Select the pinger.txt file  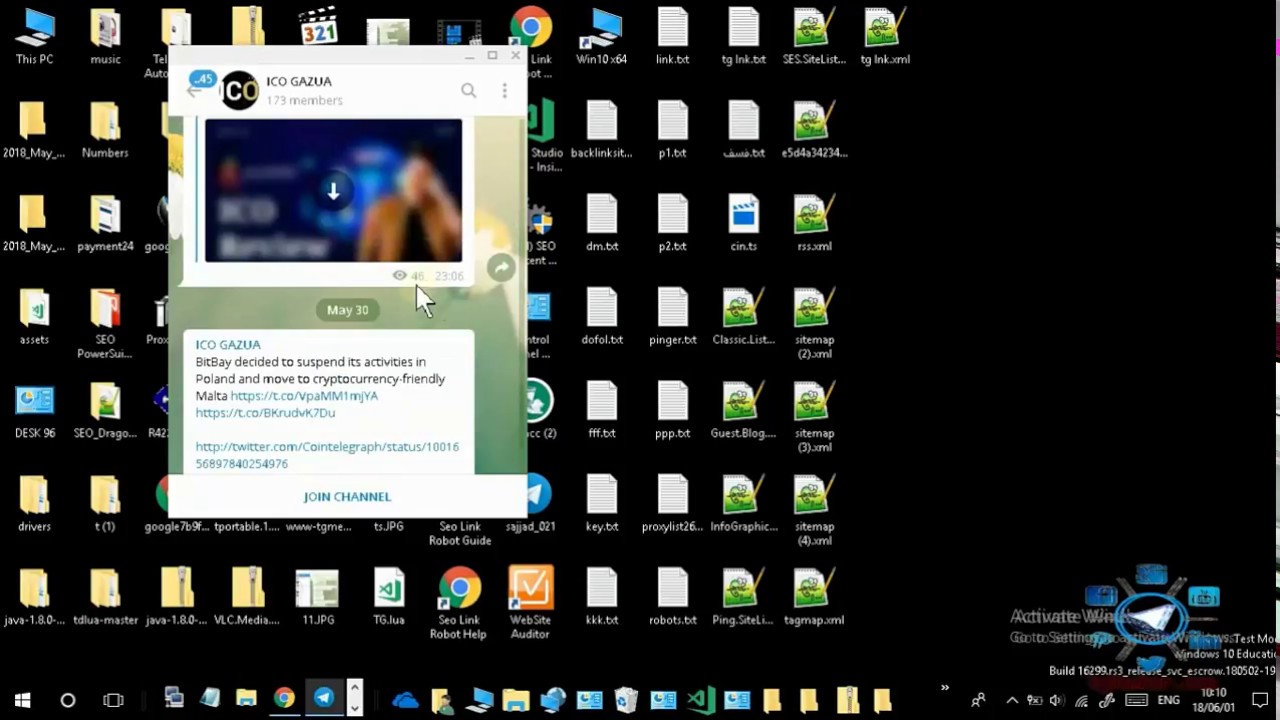[x=672, y=318]
